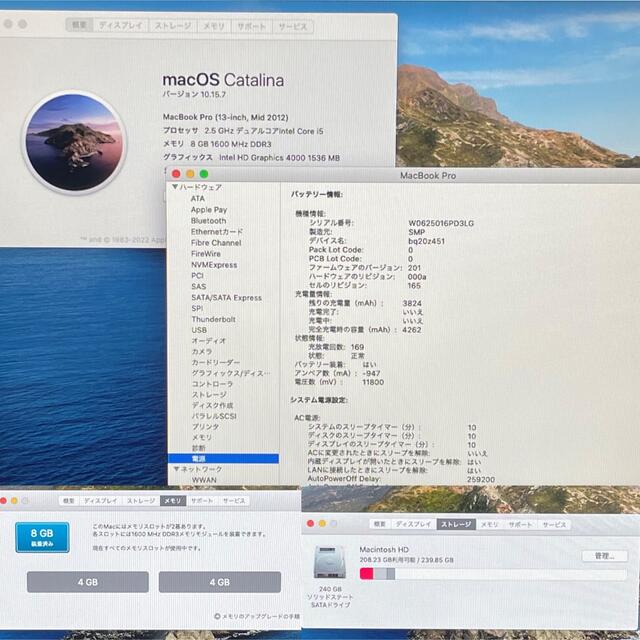
Task: Select Ethernetカード in the sidebar
Action: pos(217,232)
